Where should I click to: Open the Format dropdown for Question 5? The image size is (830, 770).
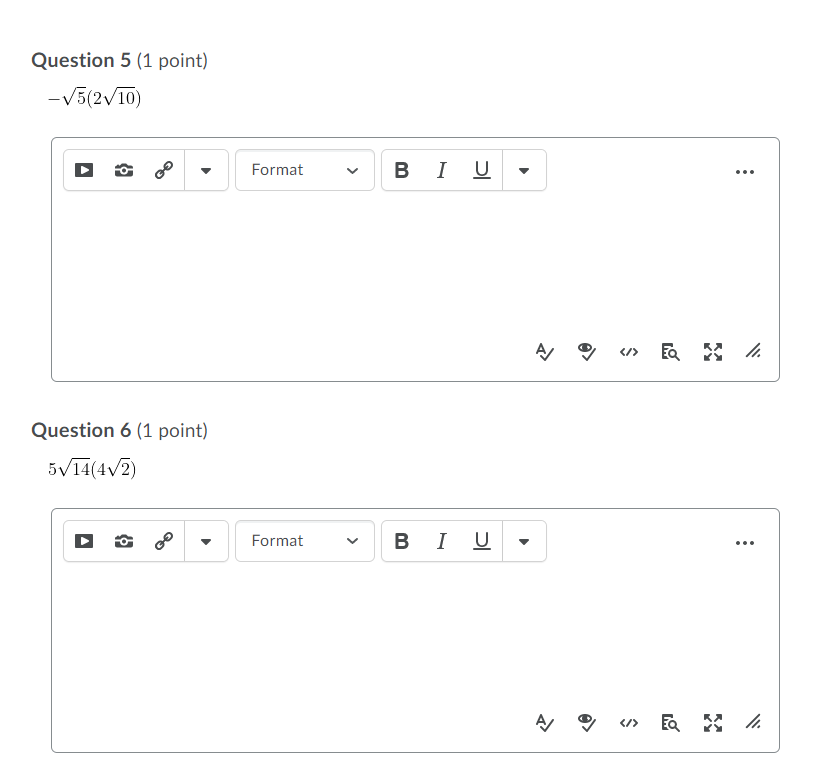click(304, 170)
